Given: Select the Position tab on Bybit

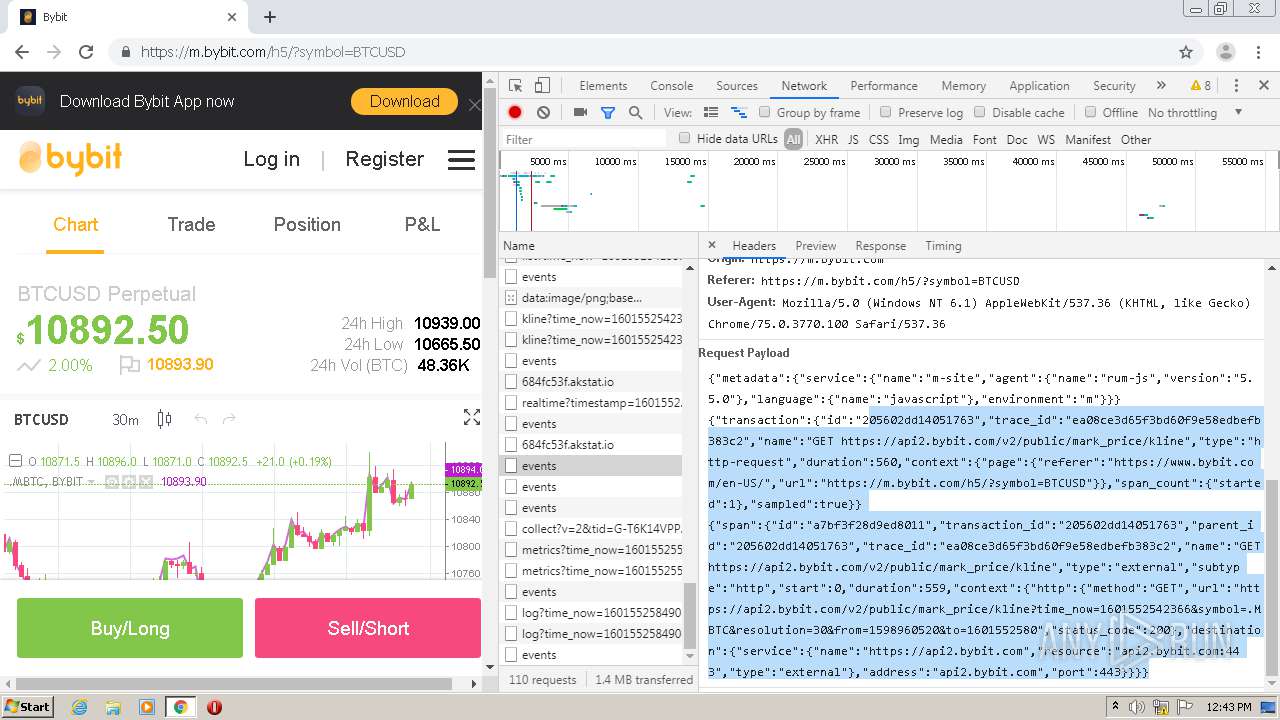Looking at the screenshot, I should [x=307, y=225].
